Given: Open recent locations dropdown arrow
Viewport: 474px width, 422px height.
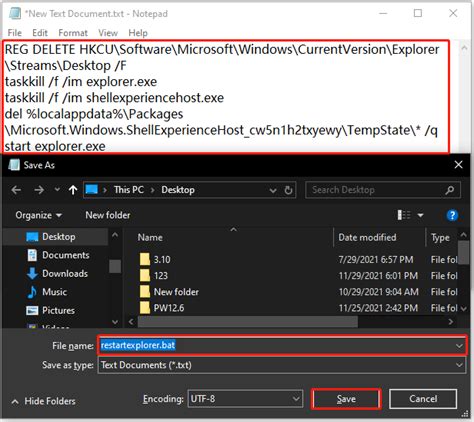Looking at the screenshot, I should pos(57,189).
